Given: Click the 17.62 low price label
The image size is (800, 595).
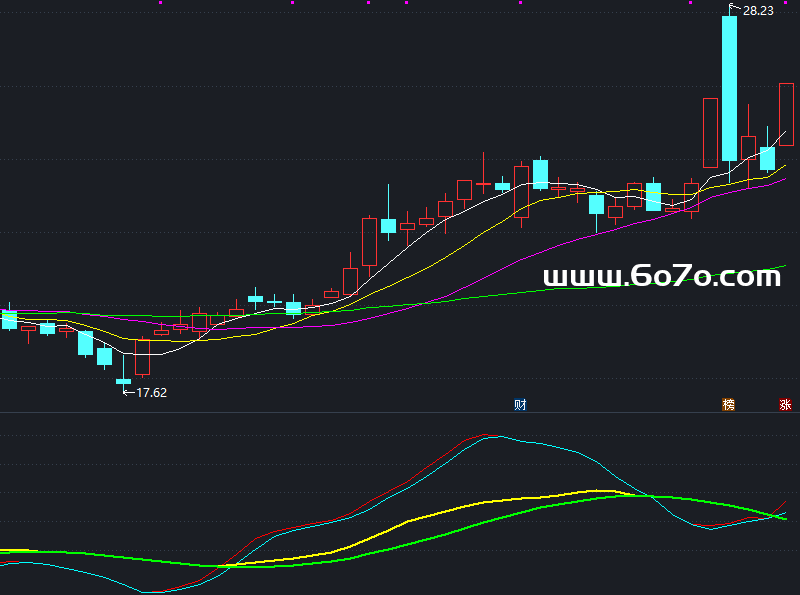Looking at the screenshot, I should pyautogui.click(x=152, y=392).
